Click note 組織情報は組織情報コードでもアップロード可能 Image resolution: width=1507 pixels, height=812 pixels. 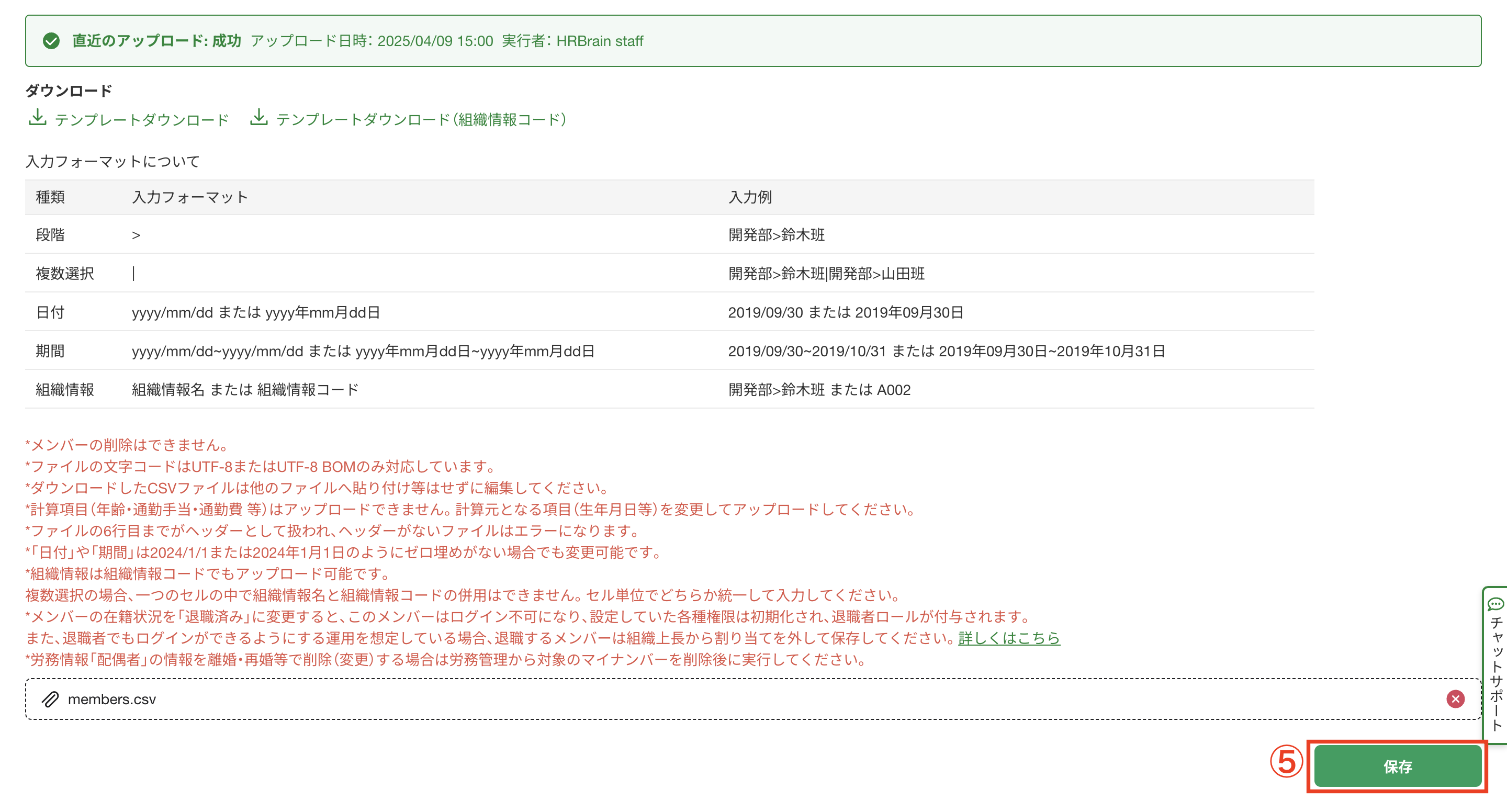(208, 574)
